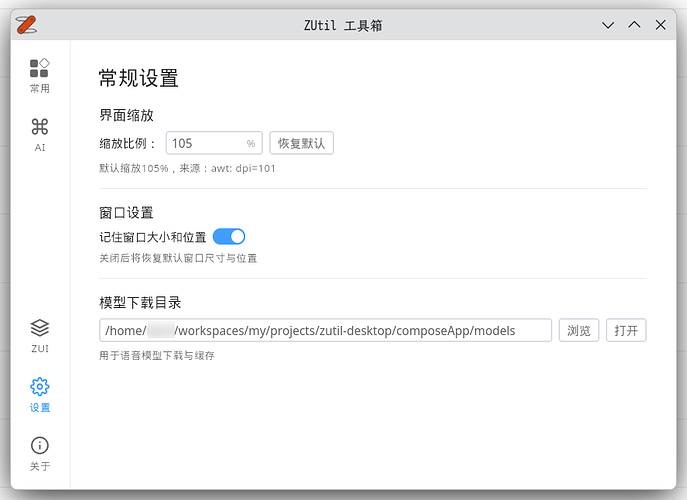The height and width of the screenshot is (500, 687).
Task: Click the 记住窗口大小和位置 label
Action: 152,237
